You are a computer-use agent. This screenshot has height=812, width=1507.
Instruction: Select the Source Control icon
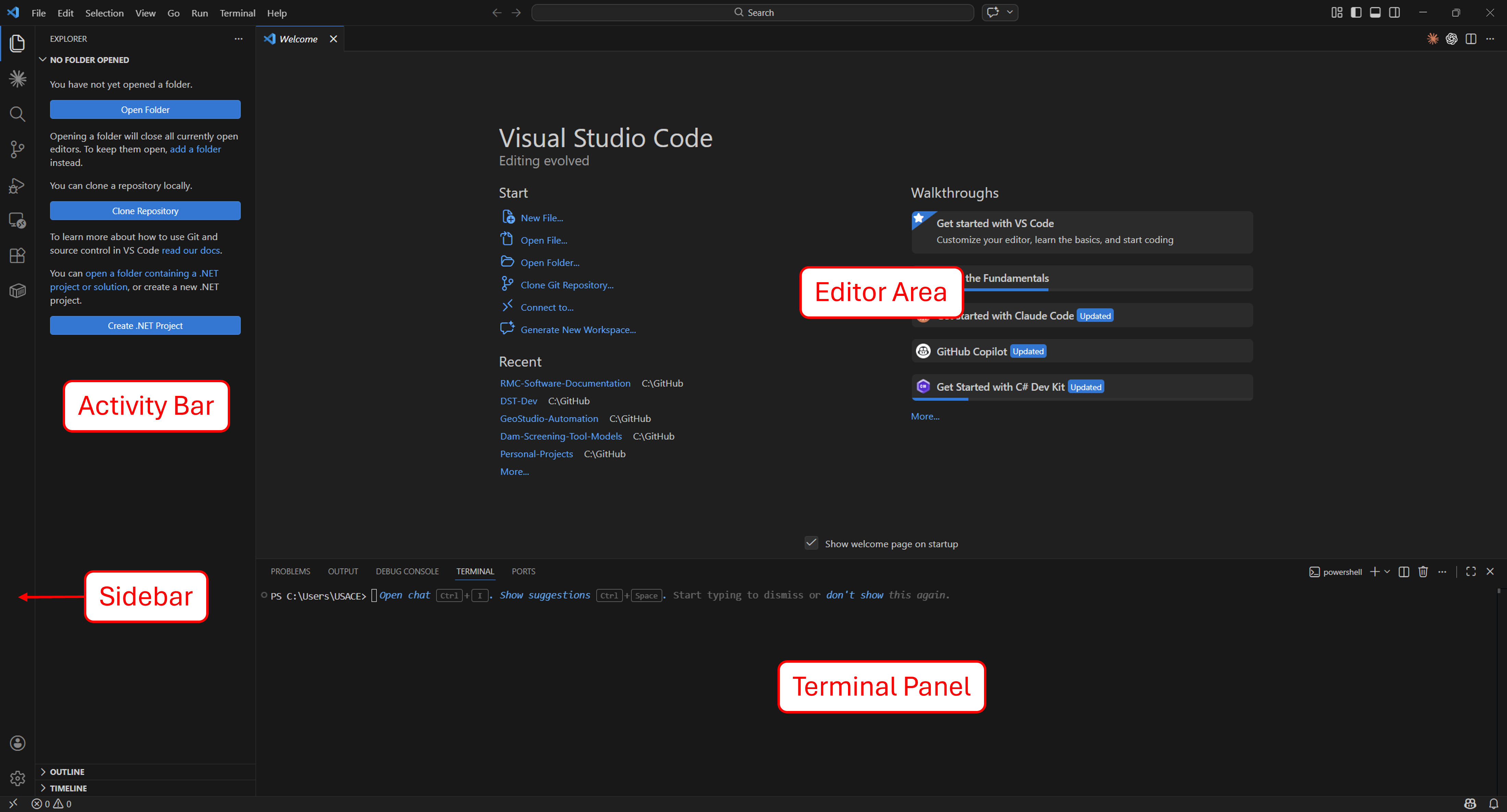tap(17, 149)
